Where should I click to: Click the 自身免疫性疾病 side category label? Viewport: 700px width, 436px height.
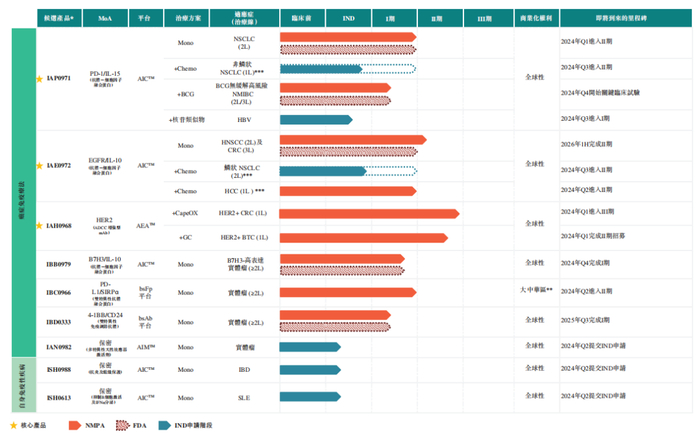pyautogui.click(x=23, y=385)
